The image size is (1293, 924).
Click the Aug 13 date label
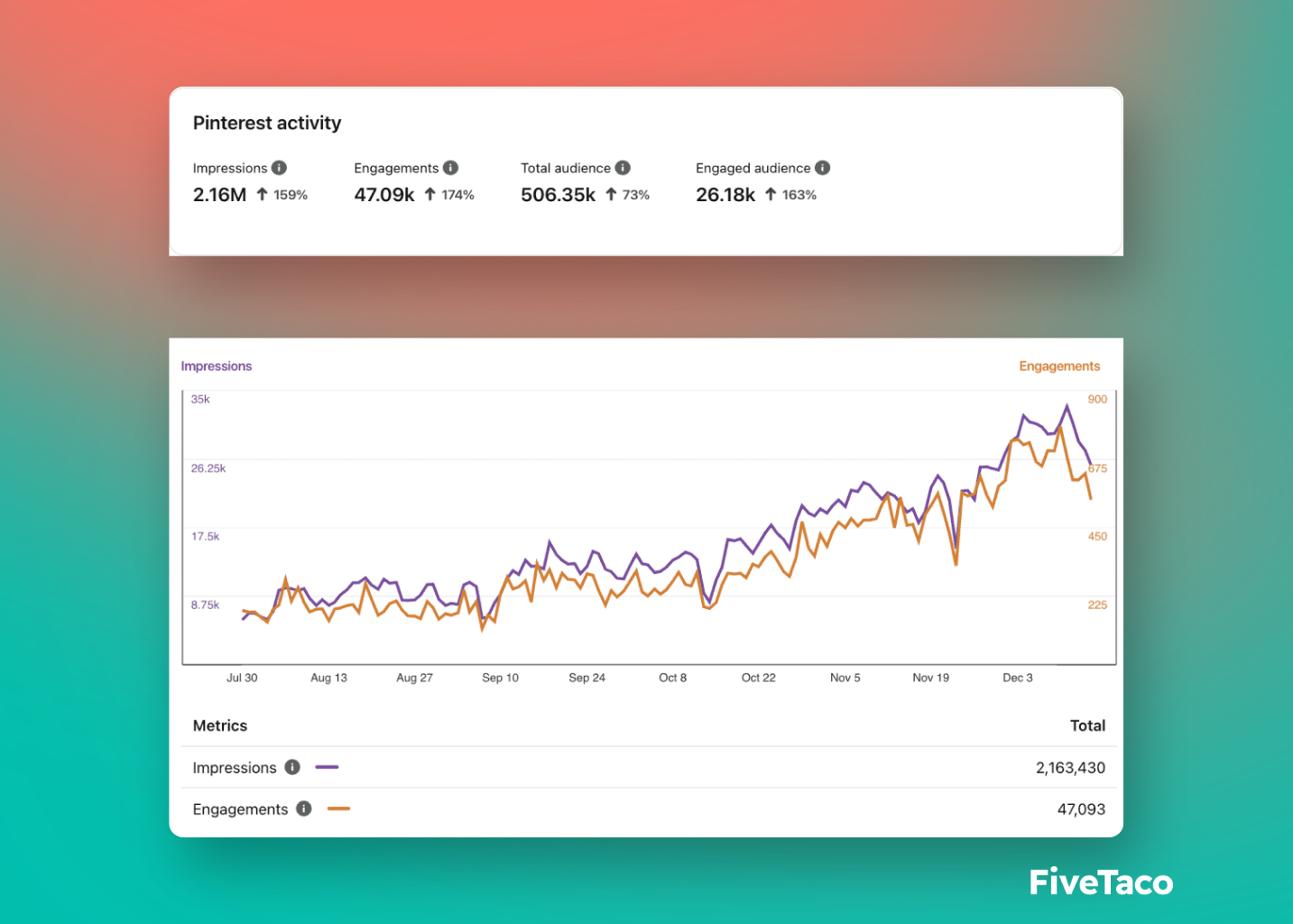pyautogui.click(x=328, y=678)
